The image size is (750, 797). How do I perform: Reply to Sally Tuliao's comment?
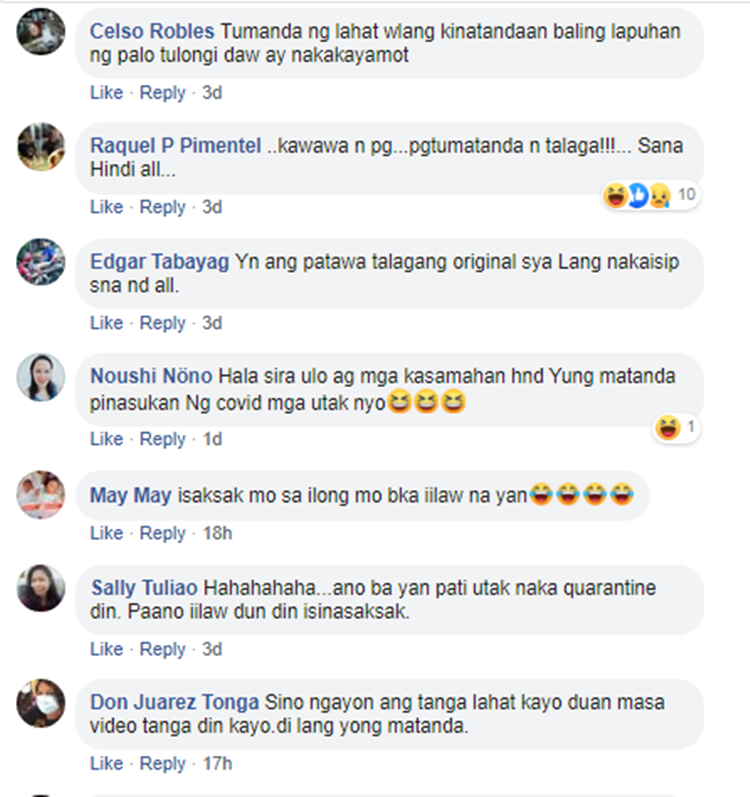(x=163, y=650)
